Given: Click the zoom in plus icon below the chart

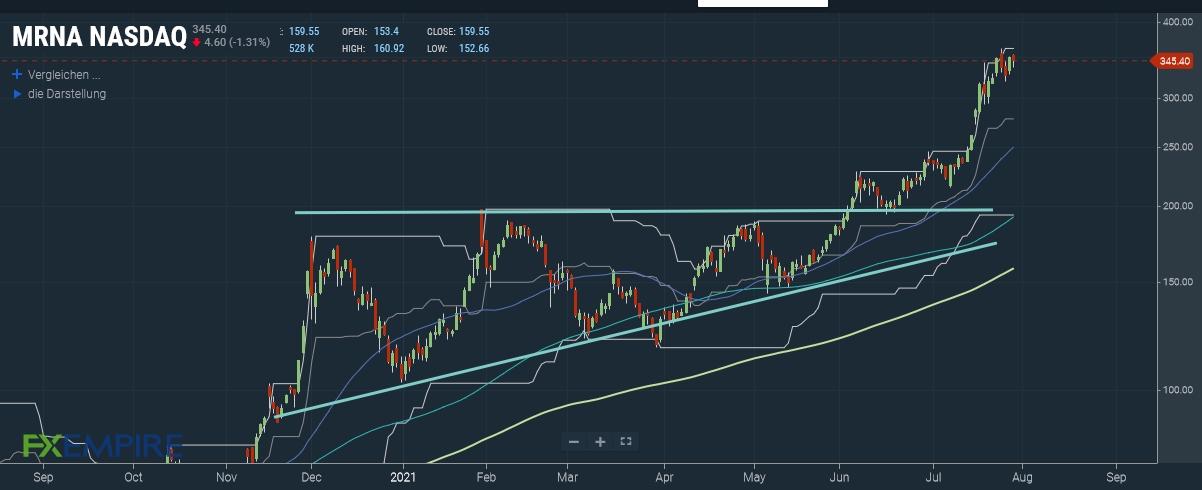Looking at the screenshot, I should (600, 441).
